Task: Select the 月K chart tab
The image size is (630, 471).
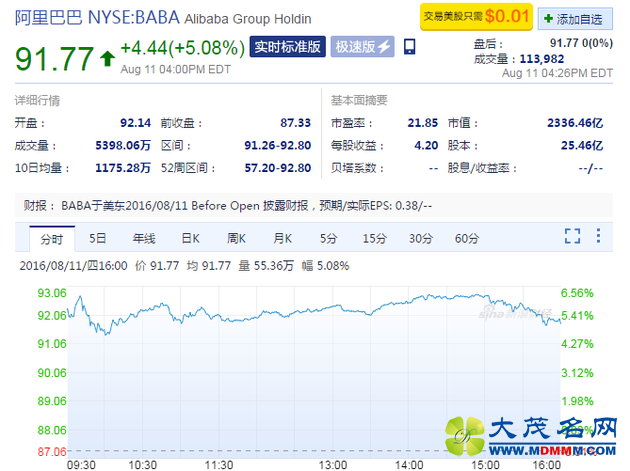Action: tap(282, 238)
